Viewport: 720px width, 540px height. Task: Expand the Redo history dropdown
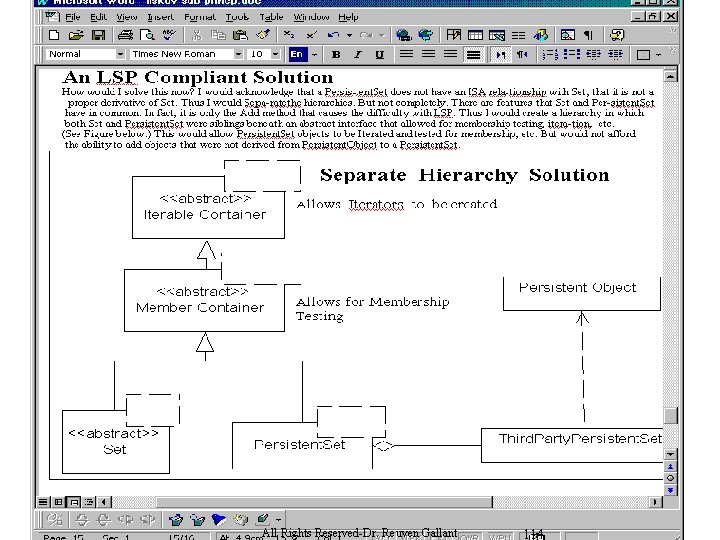[382, 35]
